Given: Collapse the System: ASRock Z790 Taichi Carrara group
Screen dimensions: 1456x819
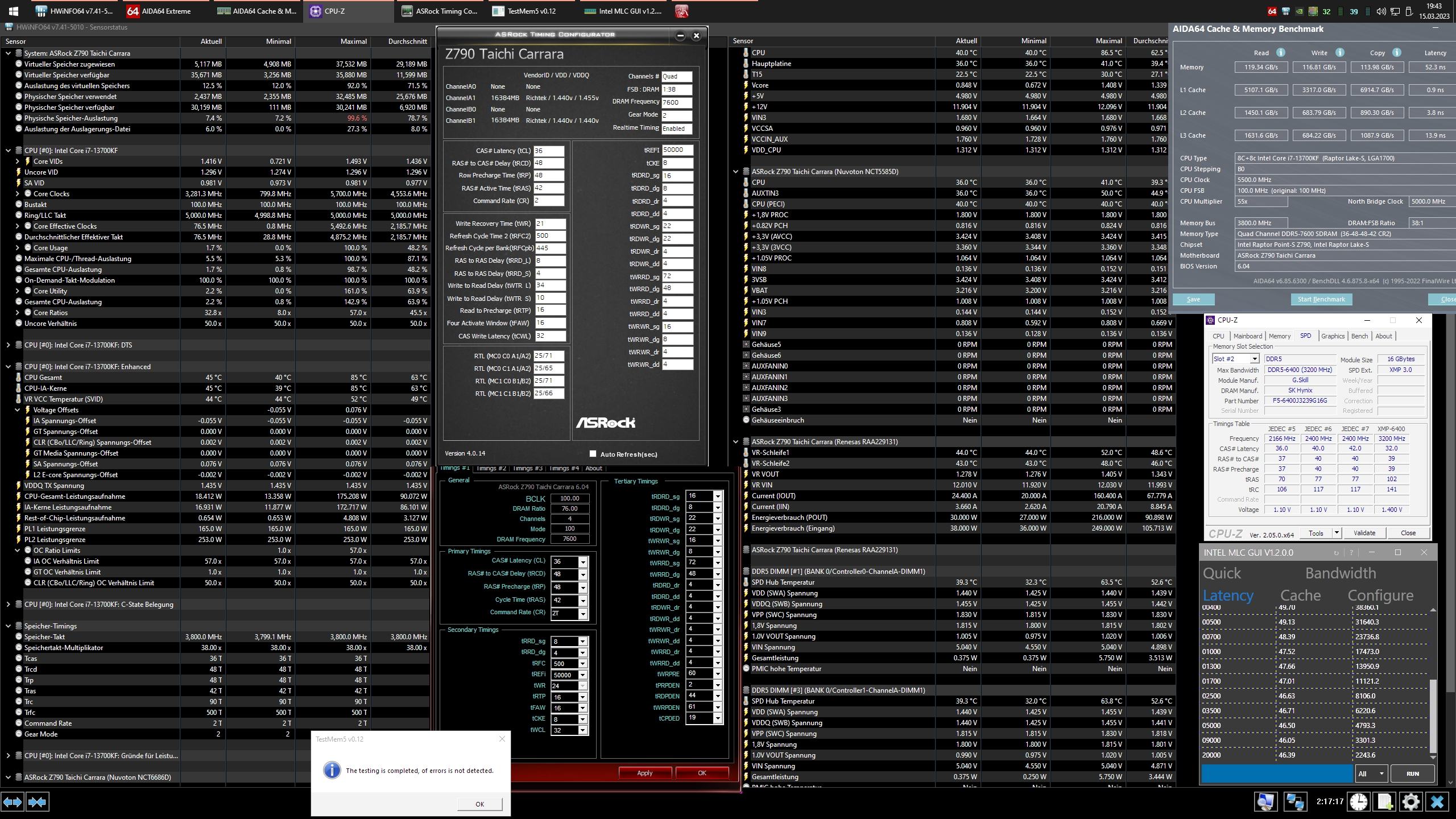Looking at the screenshot, I should pos(9,53).
